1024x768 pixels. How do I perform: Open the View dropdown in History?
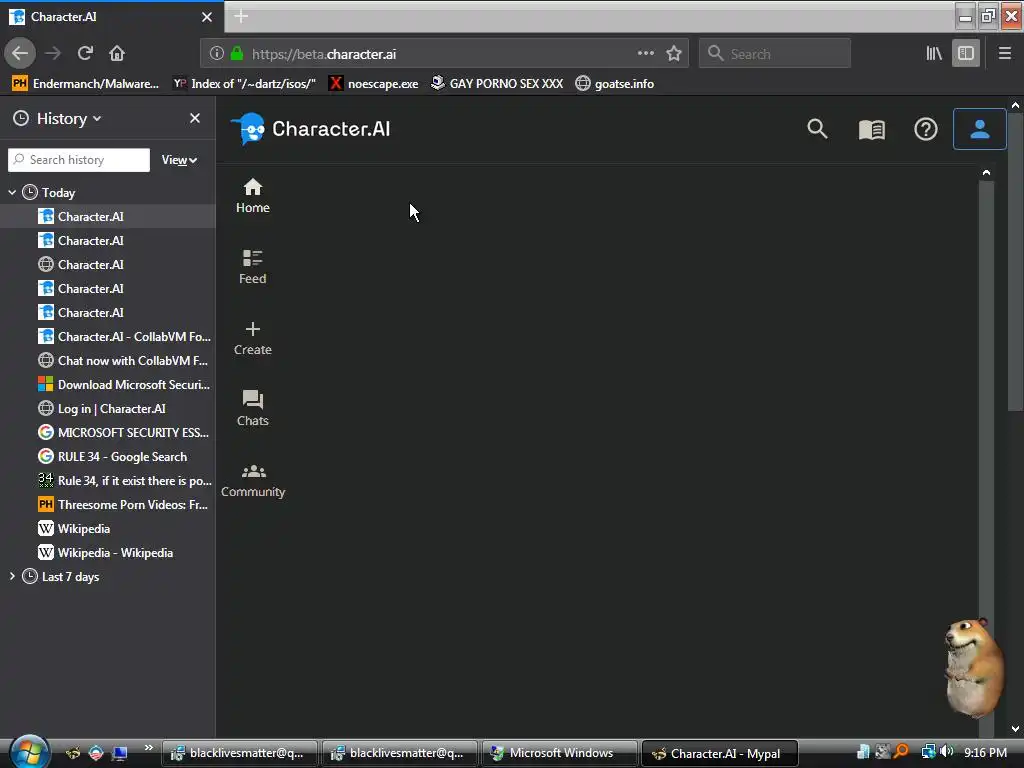[180, 160]
